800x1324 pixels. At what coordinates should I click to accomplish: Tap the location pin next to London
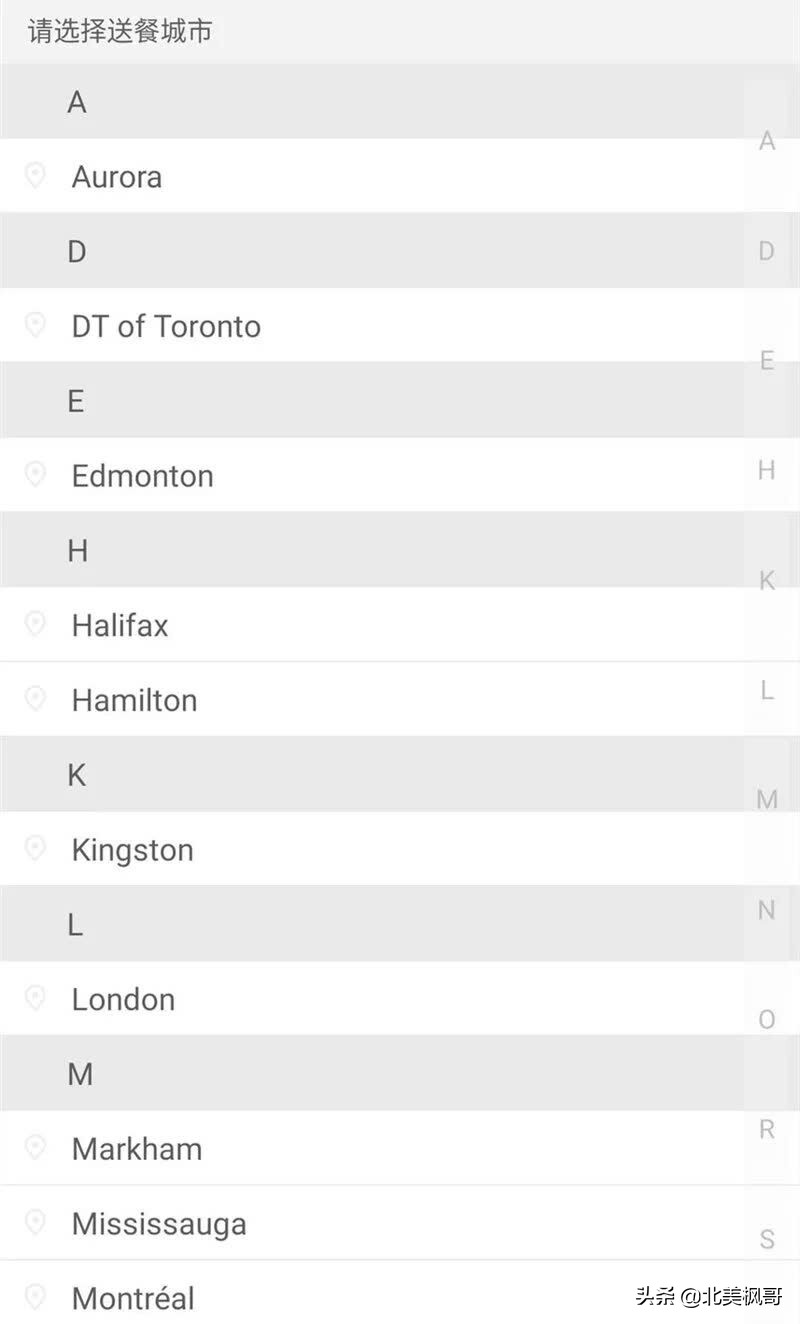tap(35, 998)
